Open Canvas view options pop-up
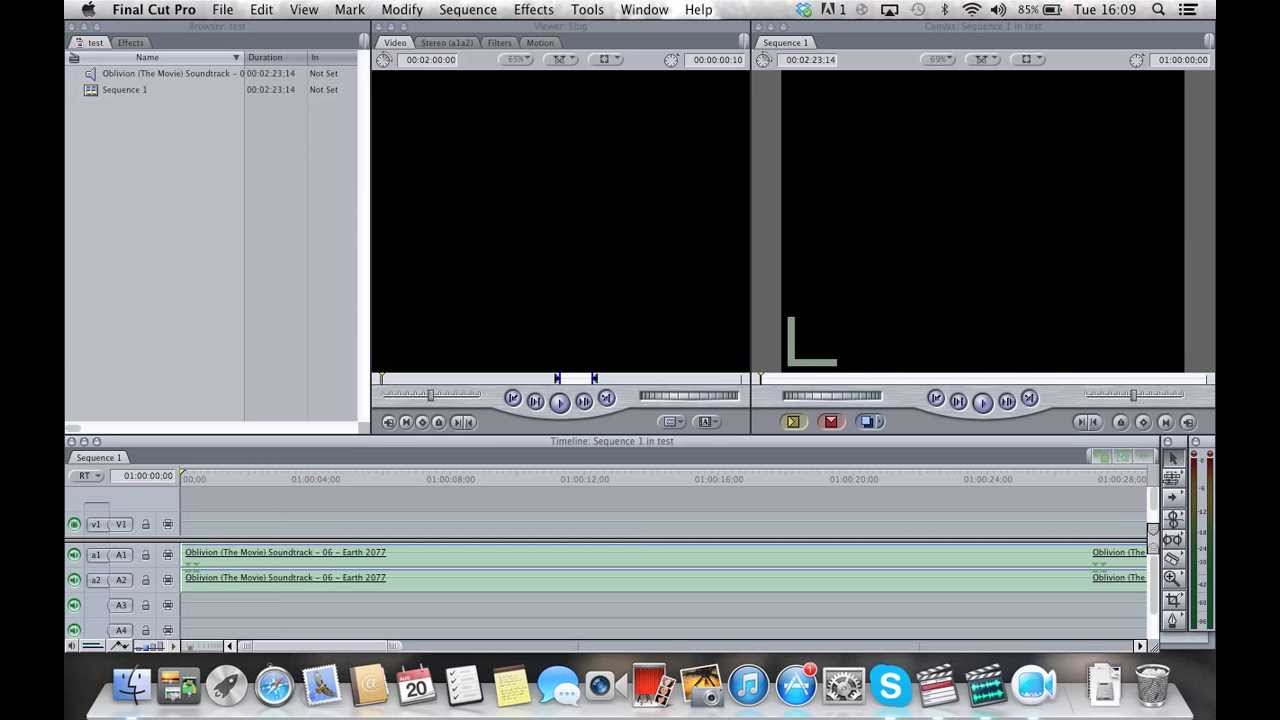The height and width of the screenshot is (720, 1280). tap(1026, 60)
